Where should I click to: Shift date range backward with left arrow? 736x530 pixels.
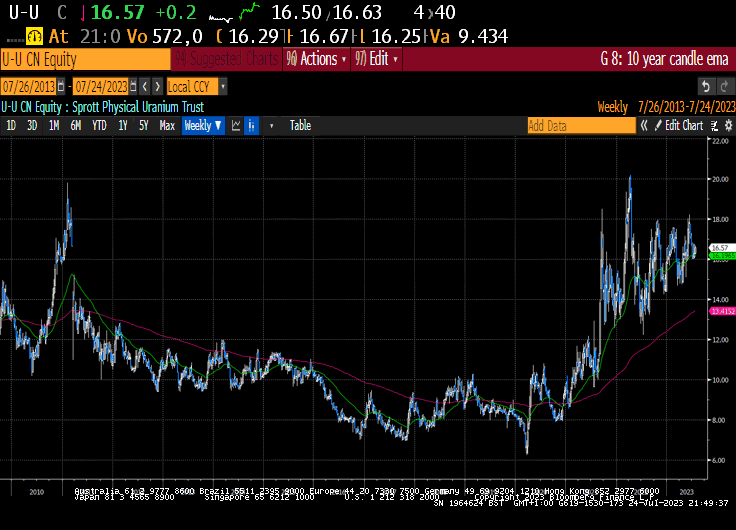coord(145,87)
